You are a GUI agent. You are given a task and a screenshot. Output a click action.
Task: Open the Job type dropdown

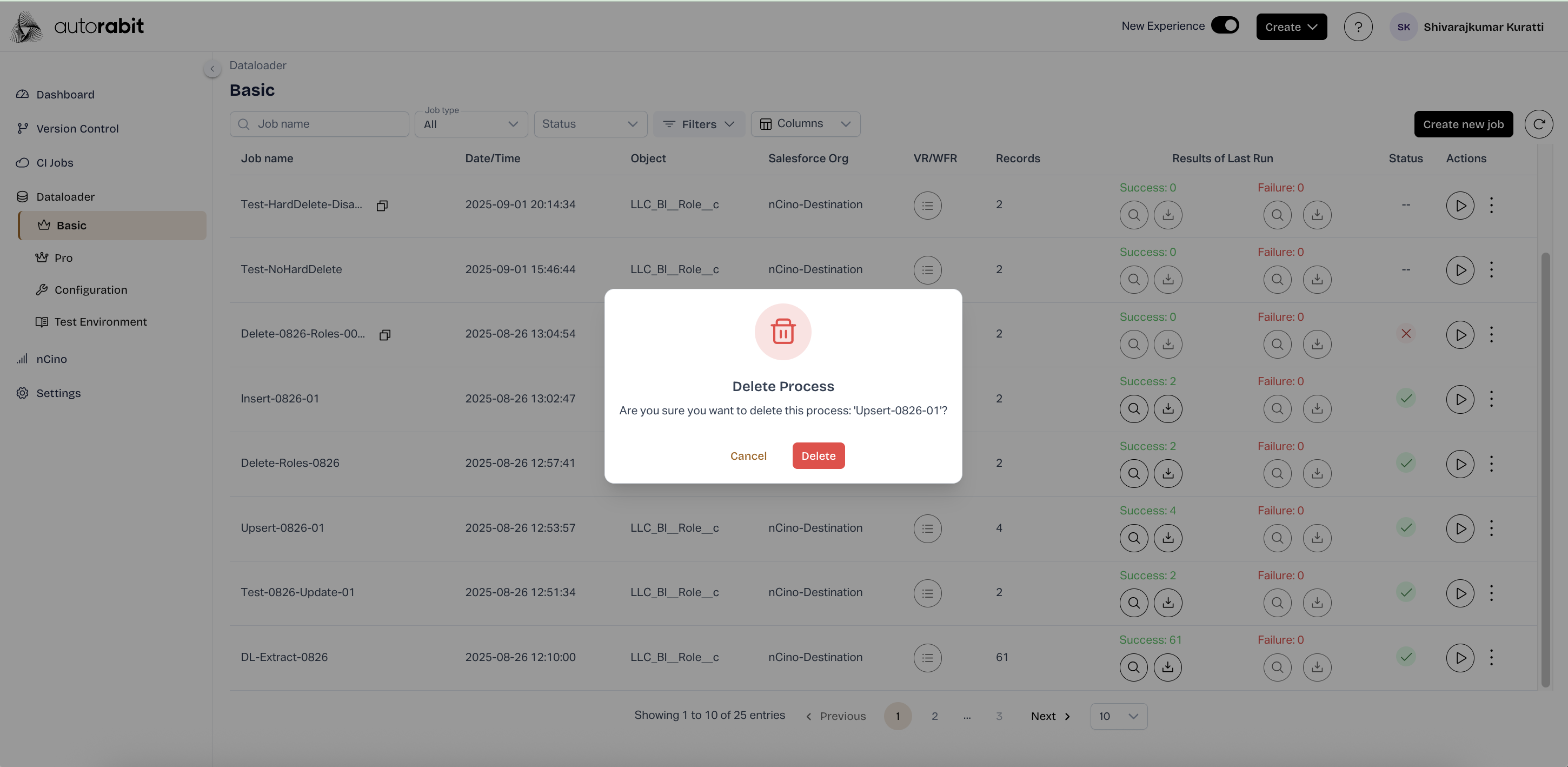coord(470,124)
